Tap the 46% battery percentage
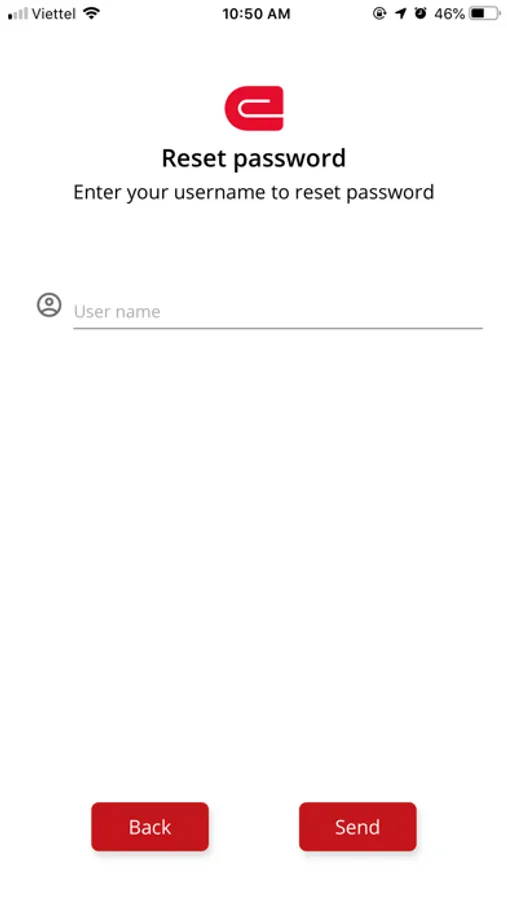The height and width of the screenshot is (900, 507). 450,14
